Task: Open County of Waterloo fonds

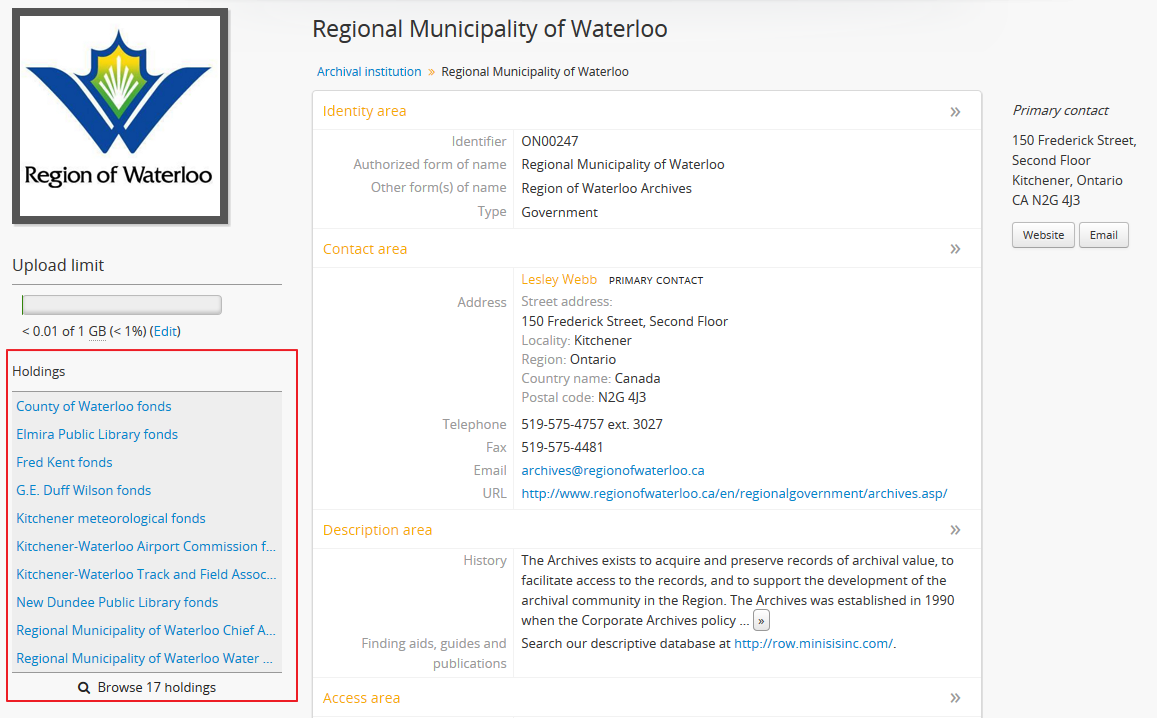Action: click(94, 407)
